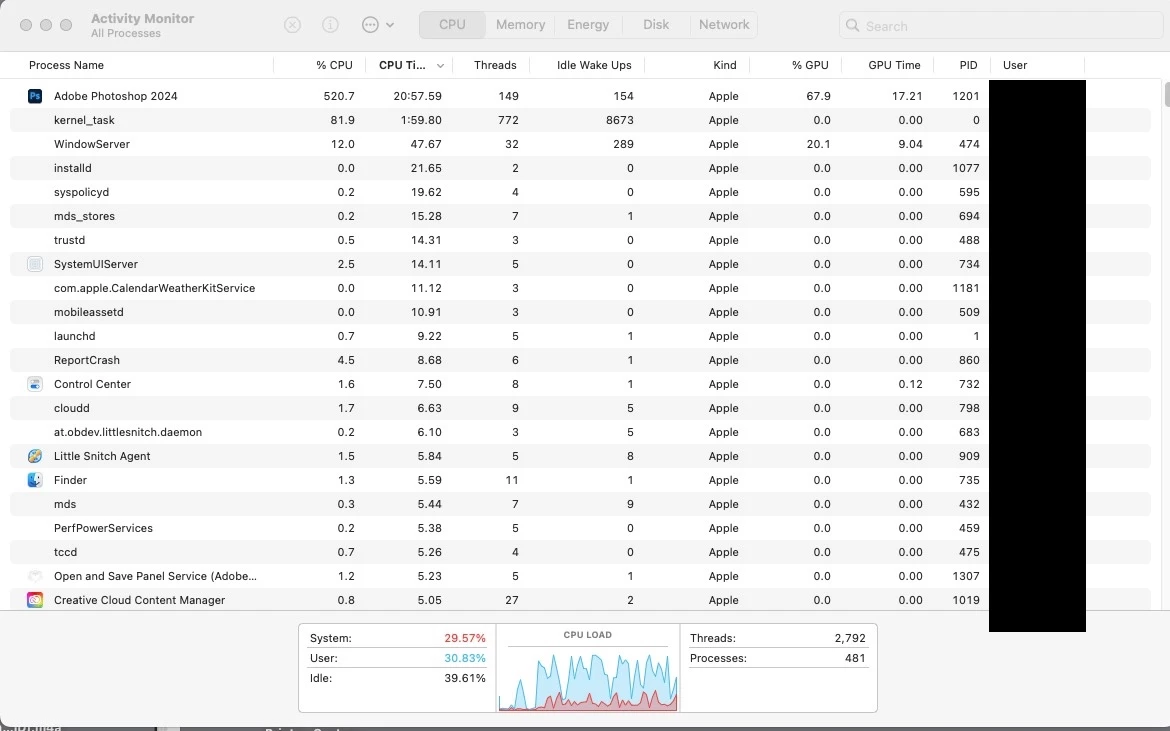Sort by the % GPU column header

(x=810, y=65)
